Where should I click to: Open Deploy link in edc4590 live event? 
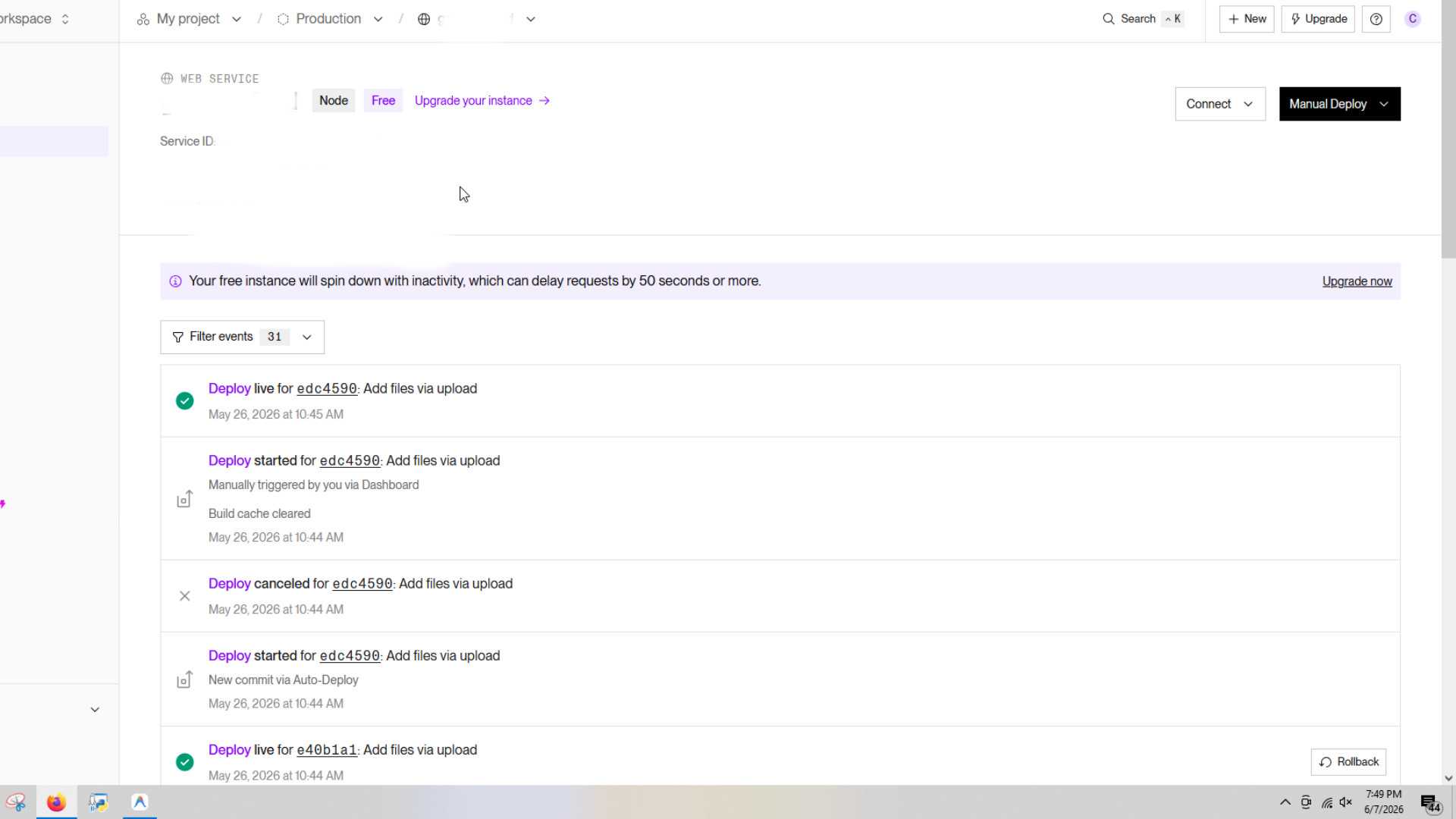(229, 389)
